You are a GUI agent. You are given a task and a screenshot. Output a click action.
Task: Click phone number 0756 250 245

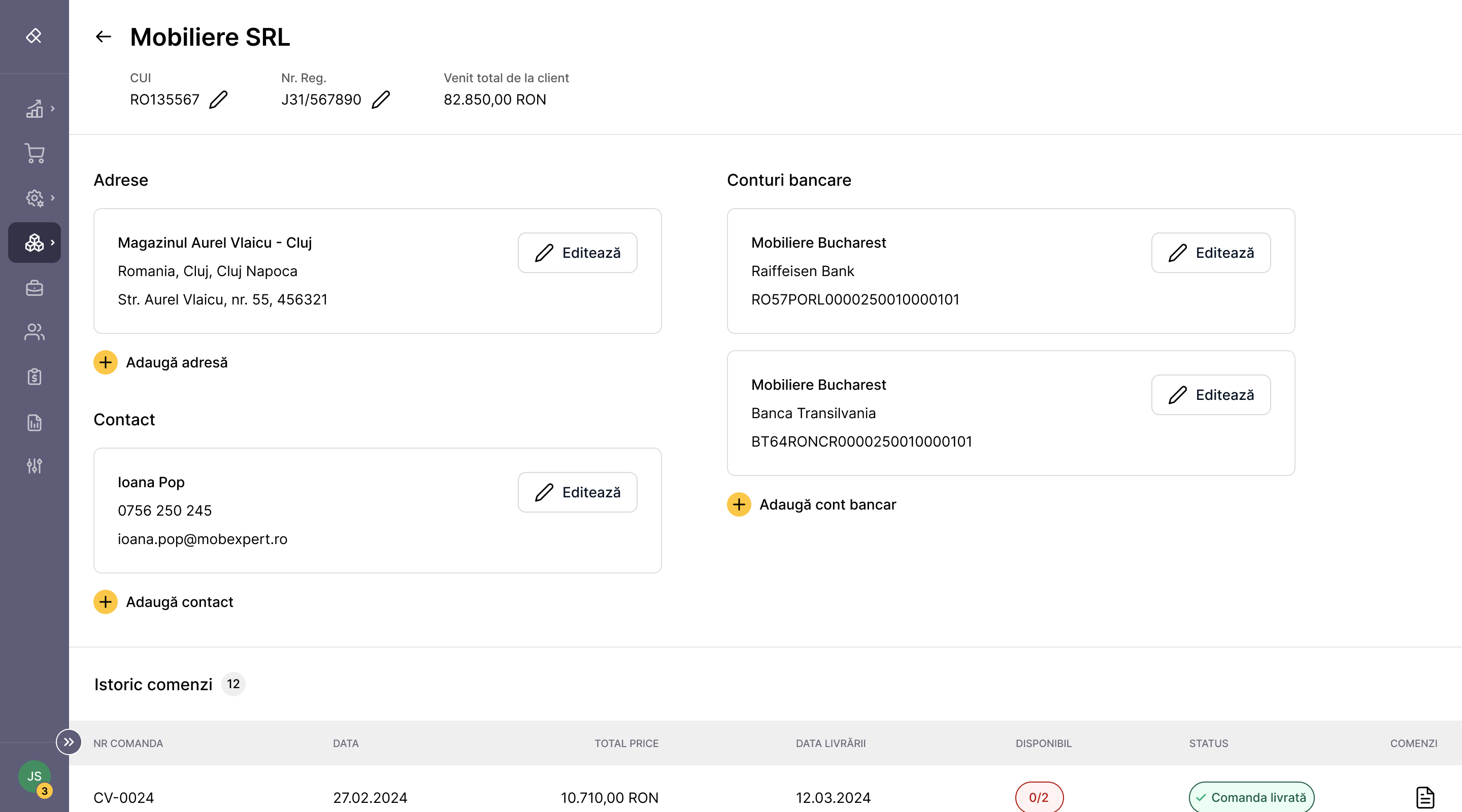pyautogui.click(x=164, y=511)
